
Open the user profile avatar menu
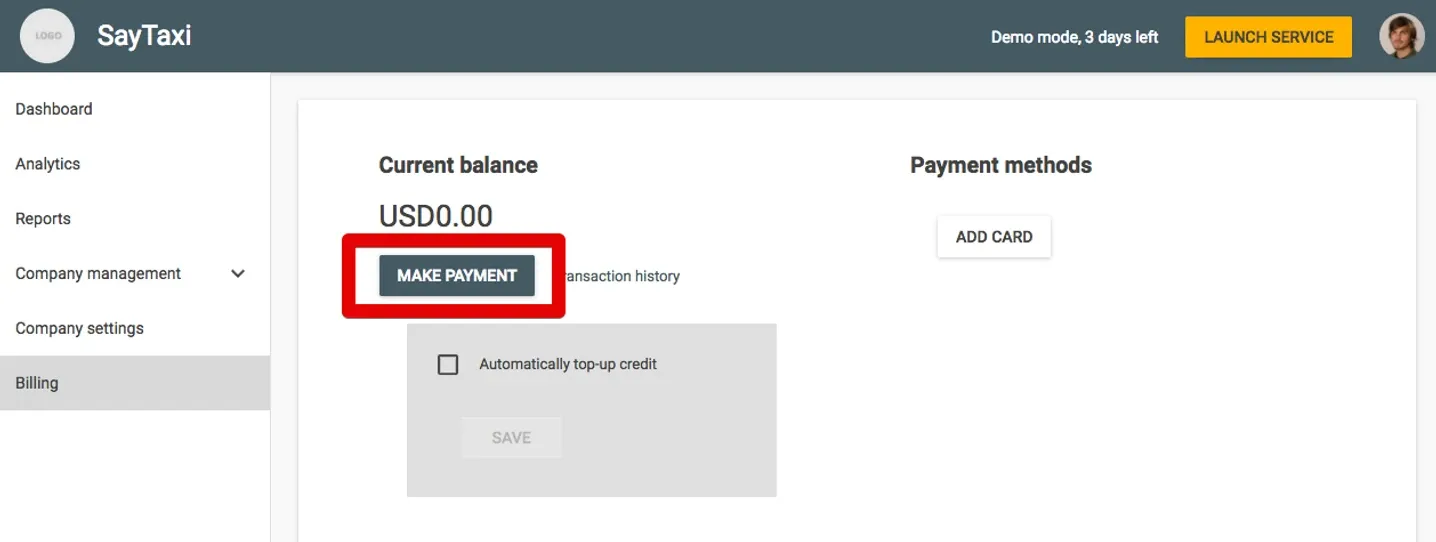[1401, 36]
